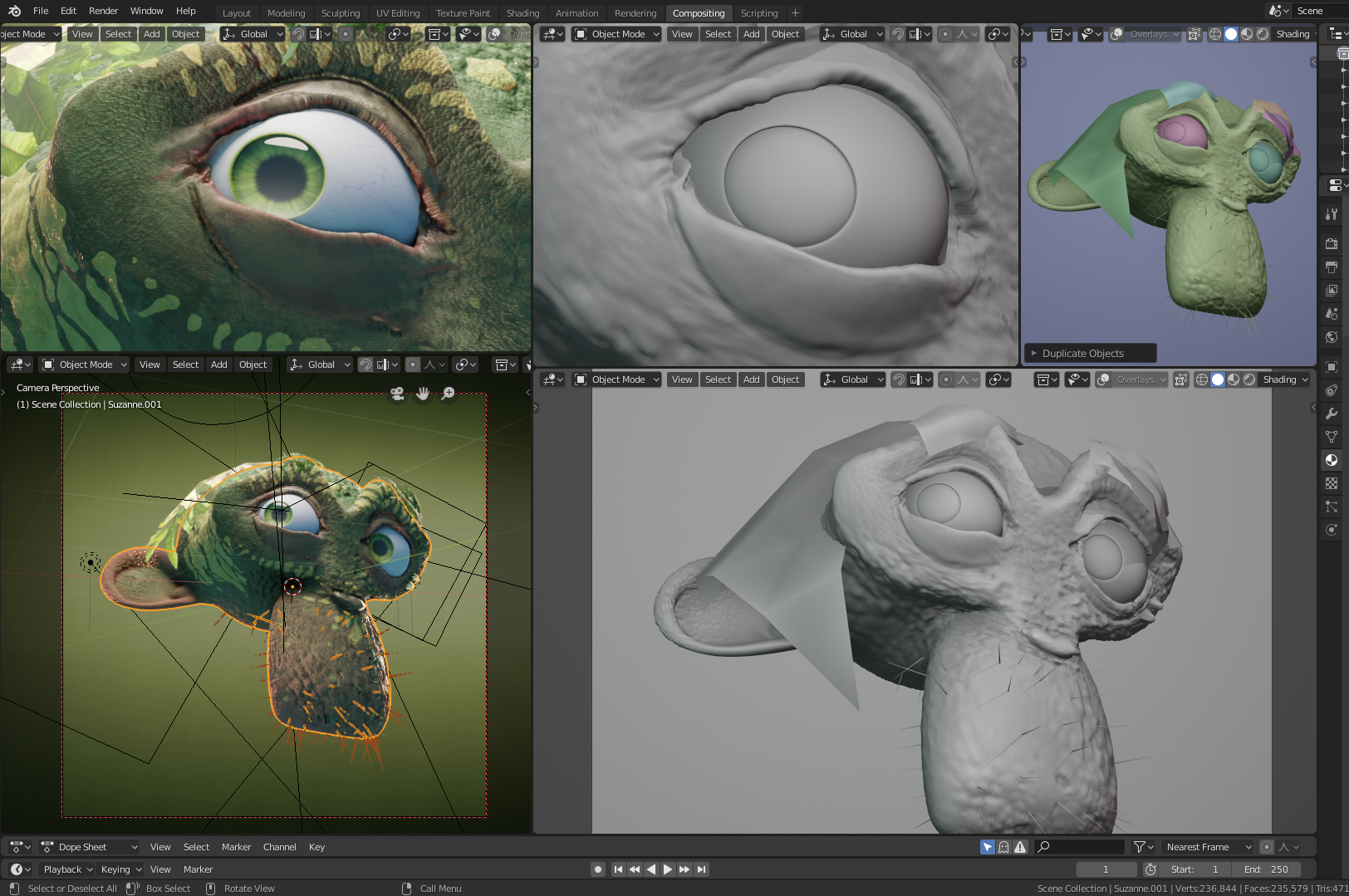Screen dimensions: 1349x896
Task: Enable wireframe shading in top-right viewport
Action: tap(1215, 34)
